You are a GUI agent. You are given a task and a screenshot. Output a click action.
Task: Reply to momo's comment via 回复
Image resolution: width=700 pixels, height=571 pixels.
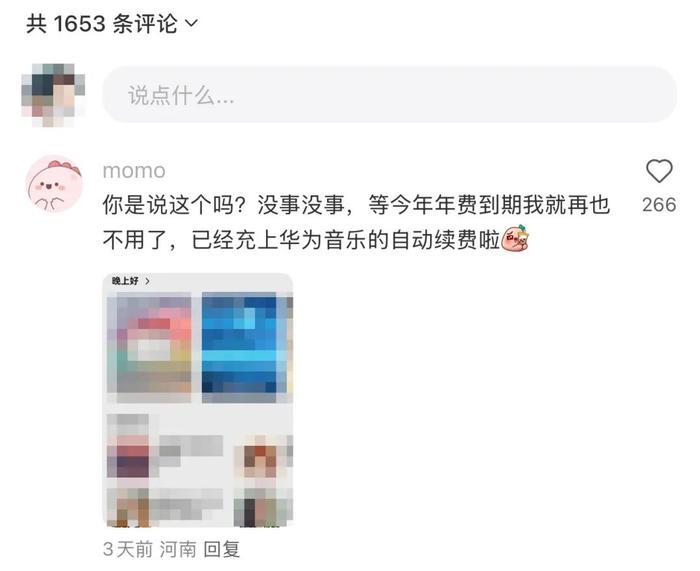pos(222,549)
